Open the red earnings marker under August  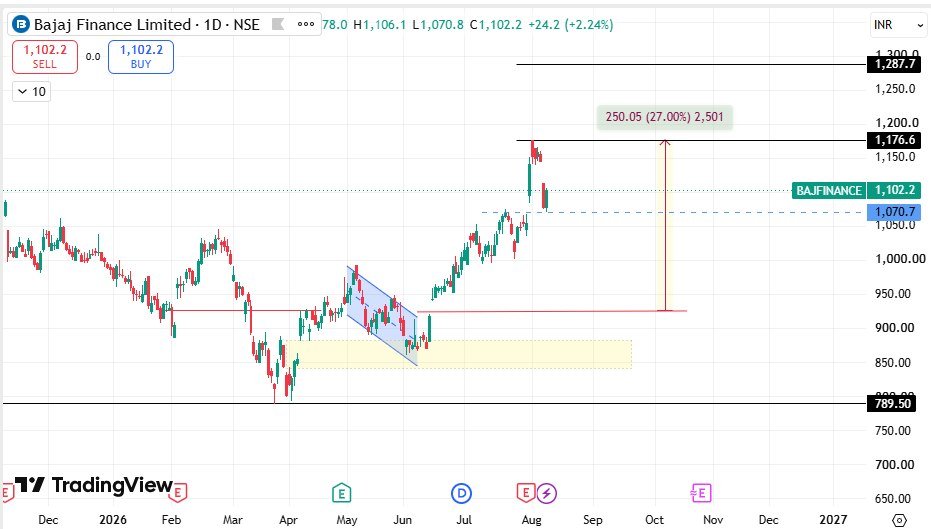(x=526, y=493)
